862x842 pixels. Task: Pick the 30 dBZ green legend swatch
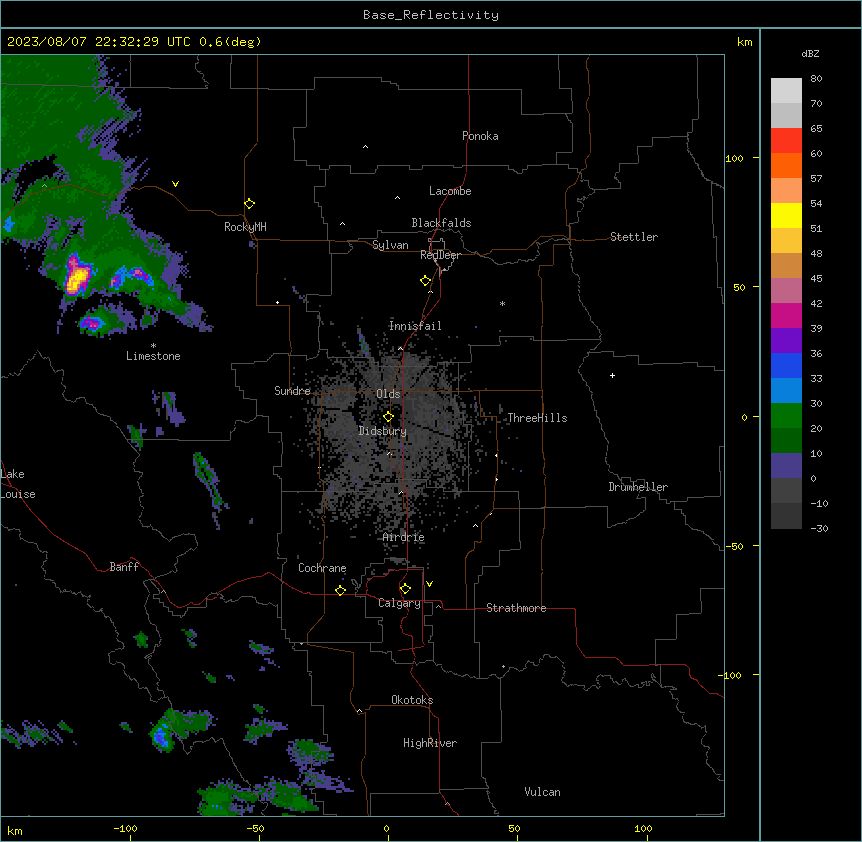click(x=786, y=416)
